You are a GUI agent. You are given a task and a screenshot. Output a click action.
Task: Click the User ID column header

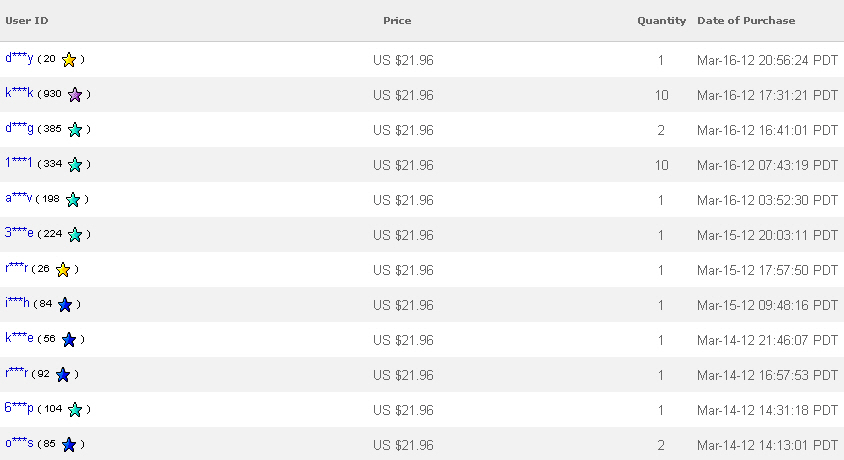point(27,20)
